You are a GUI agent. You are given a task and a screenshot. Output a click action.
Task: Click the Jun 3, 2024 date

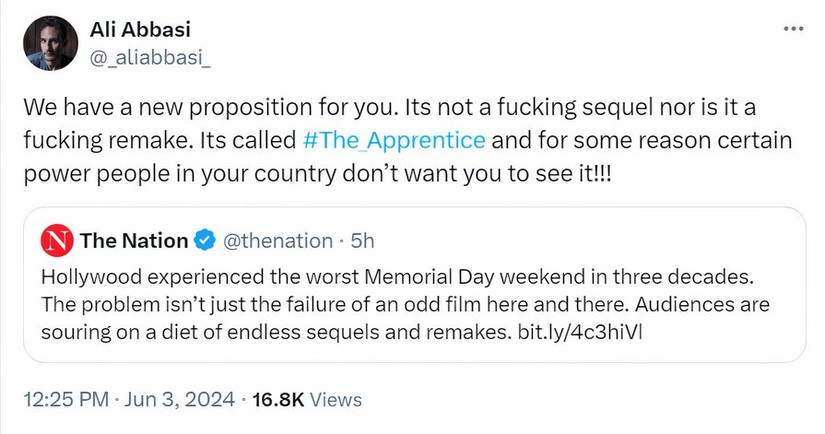click(x=175, y=399)
